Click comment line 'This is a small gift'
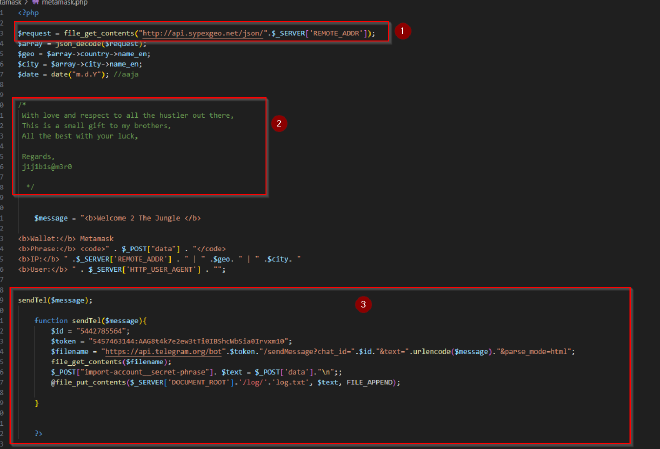 96,125
